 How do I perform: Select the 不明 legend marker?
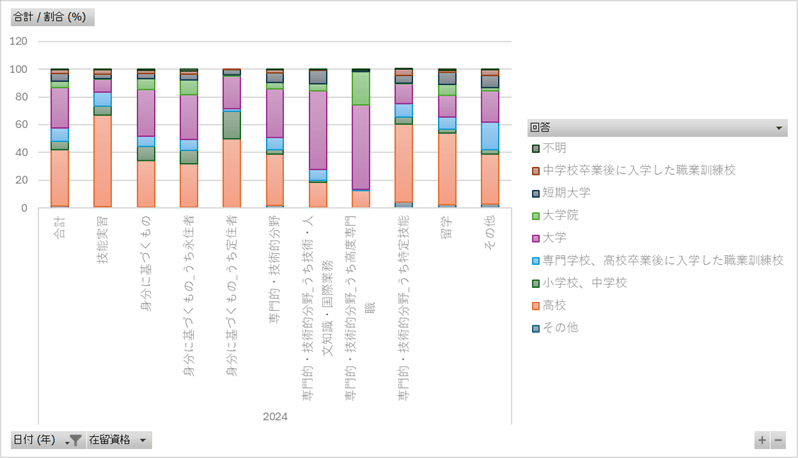(535, 148)
